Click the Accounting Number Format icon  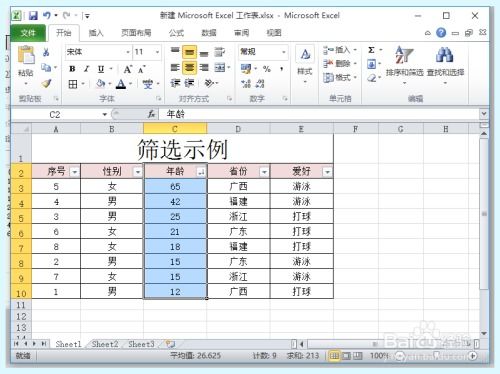(246, 69)
